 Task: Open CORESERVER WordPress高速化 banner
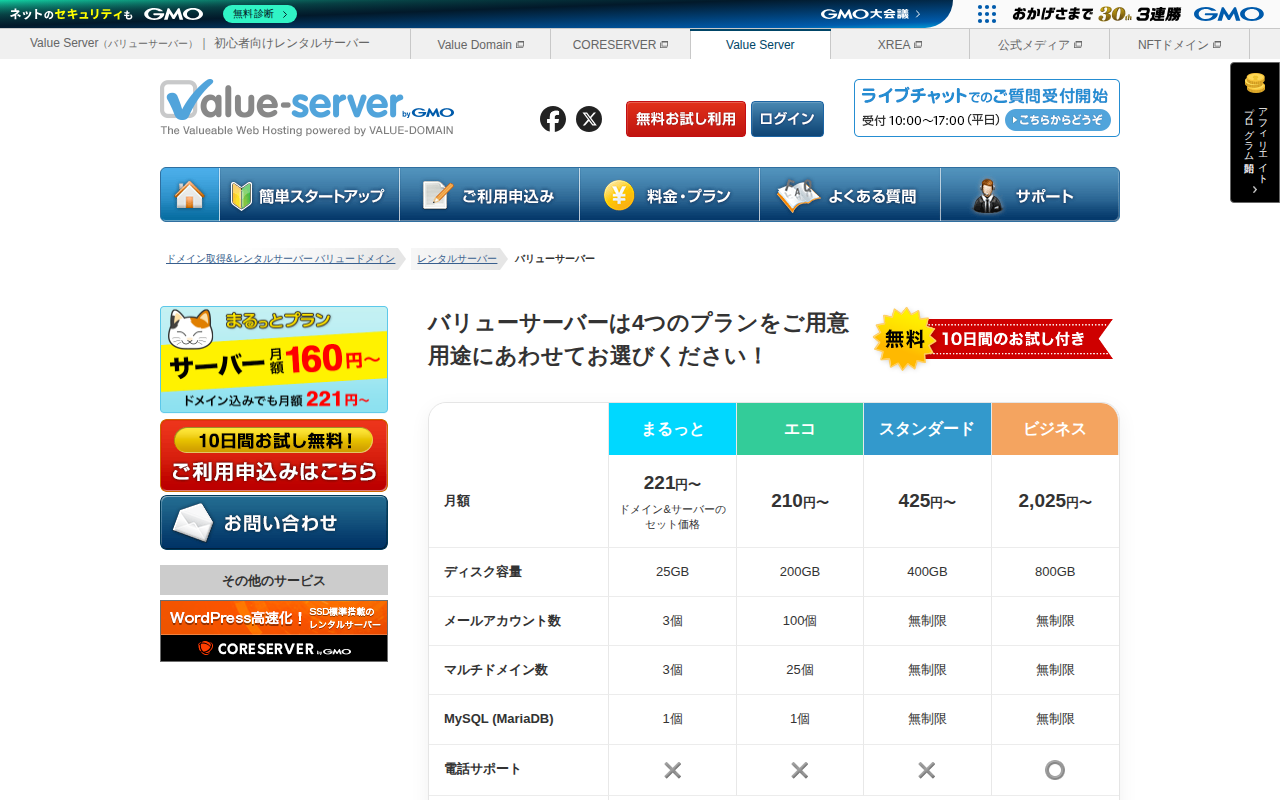coord(274,631)
